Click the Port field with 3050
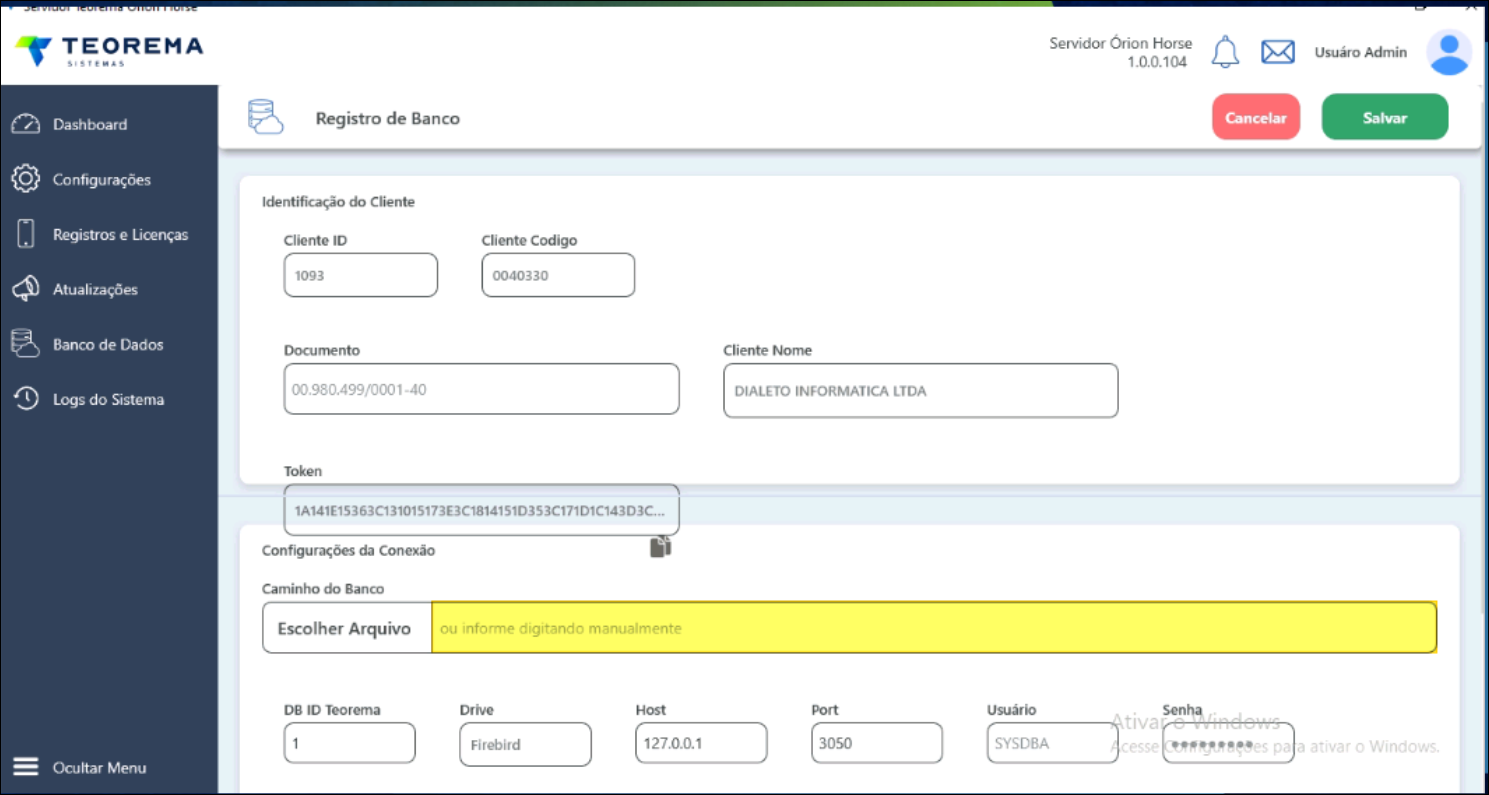This screenshot has height=795, width=1489. point(877,743)
